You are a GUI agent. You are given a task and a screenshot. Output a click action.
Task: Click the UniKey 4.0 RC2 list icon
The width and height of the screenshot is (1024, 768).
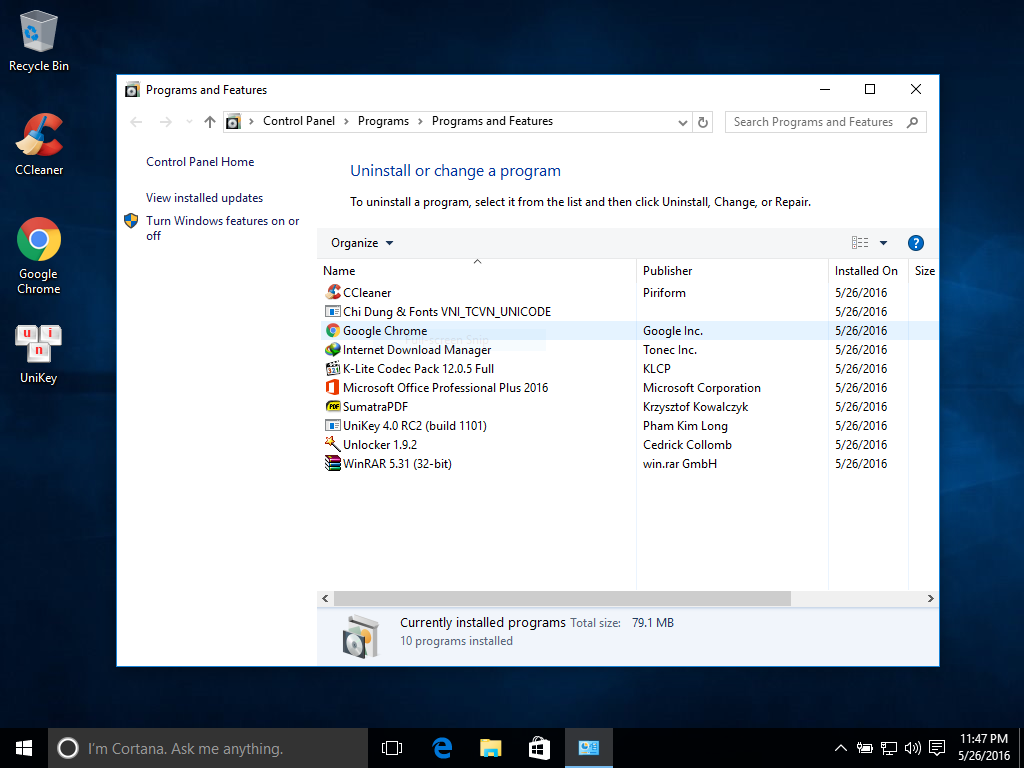coord(333,425)
